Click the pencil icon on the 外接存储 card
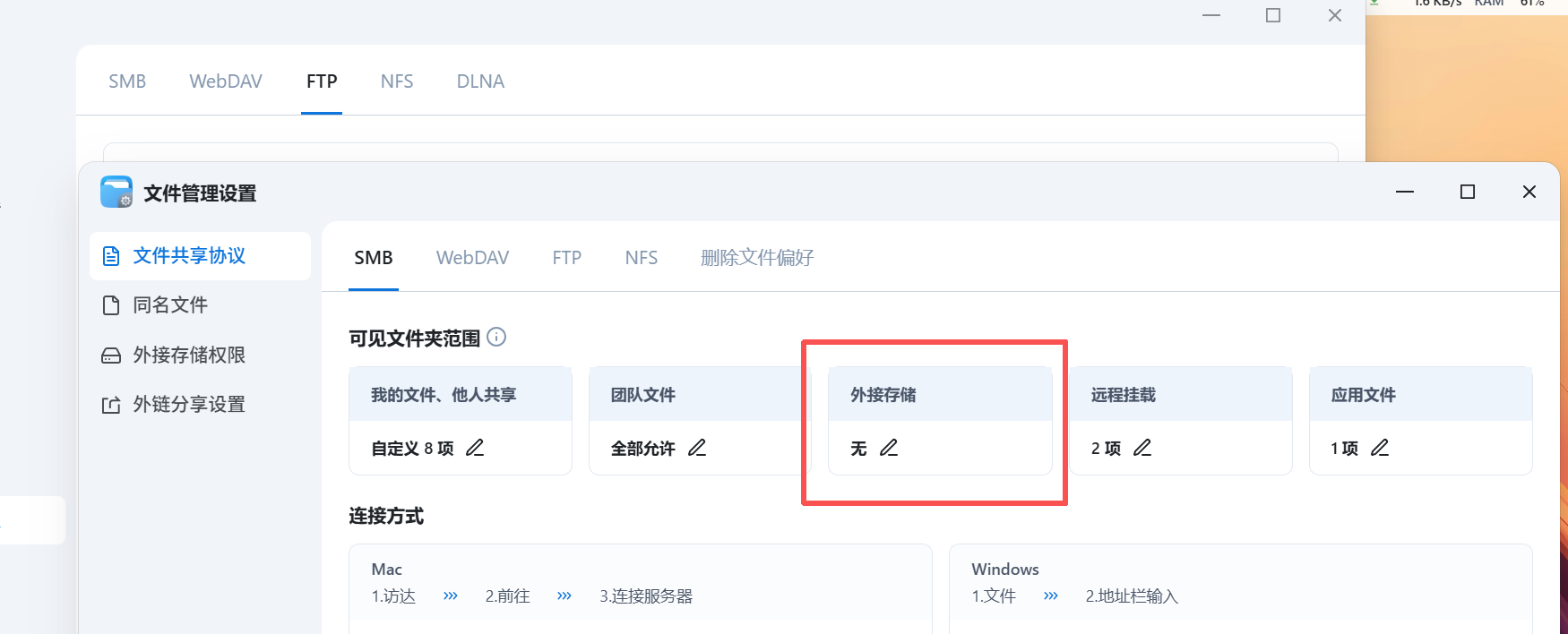Viewport: 1568px width, 634px height. coord(890,447)
